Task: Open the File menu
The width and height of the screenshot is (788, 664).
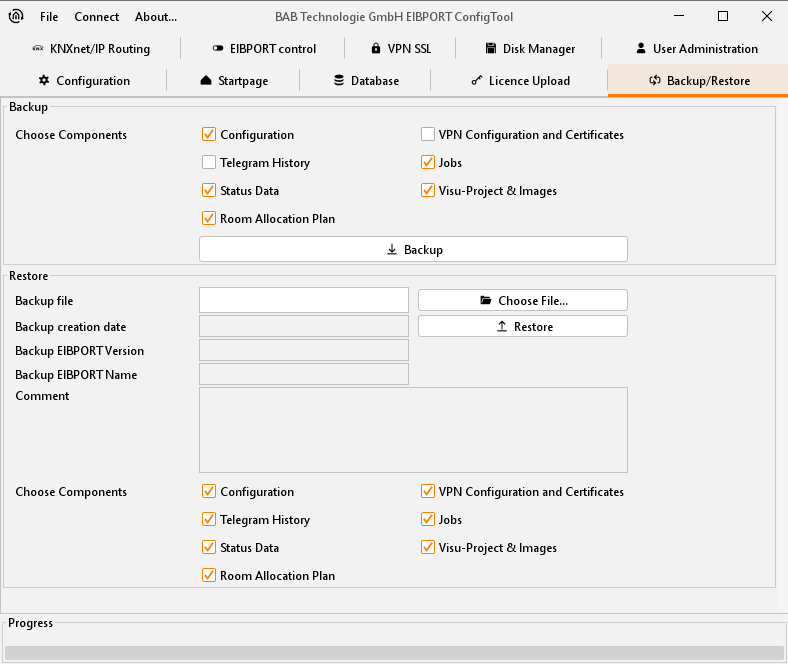Action: 49,17
